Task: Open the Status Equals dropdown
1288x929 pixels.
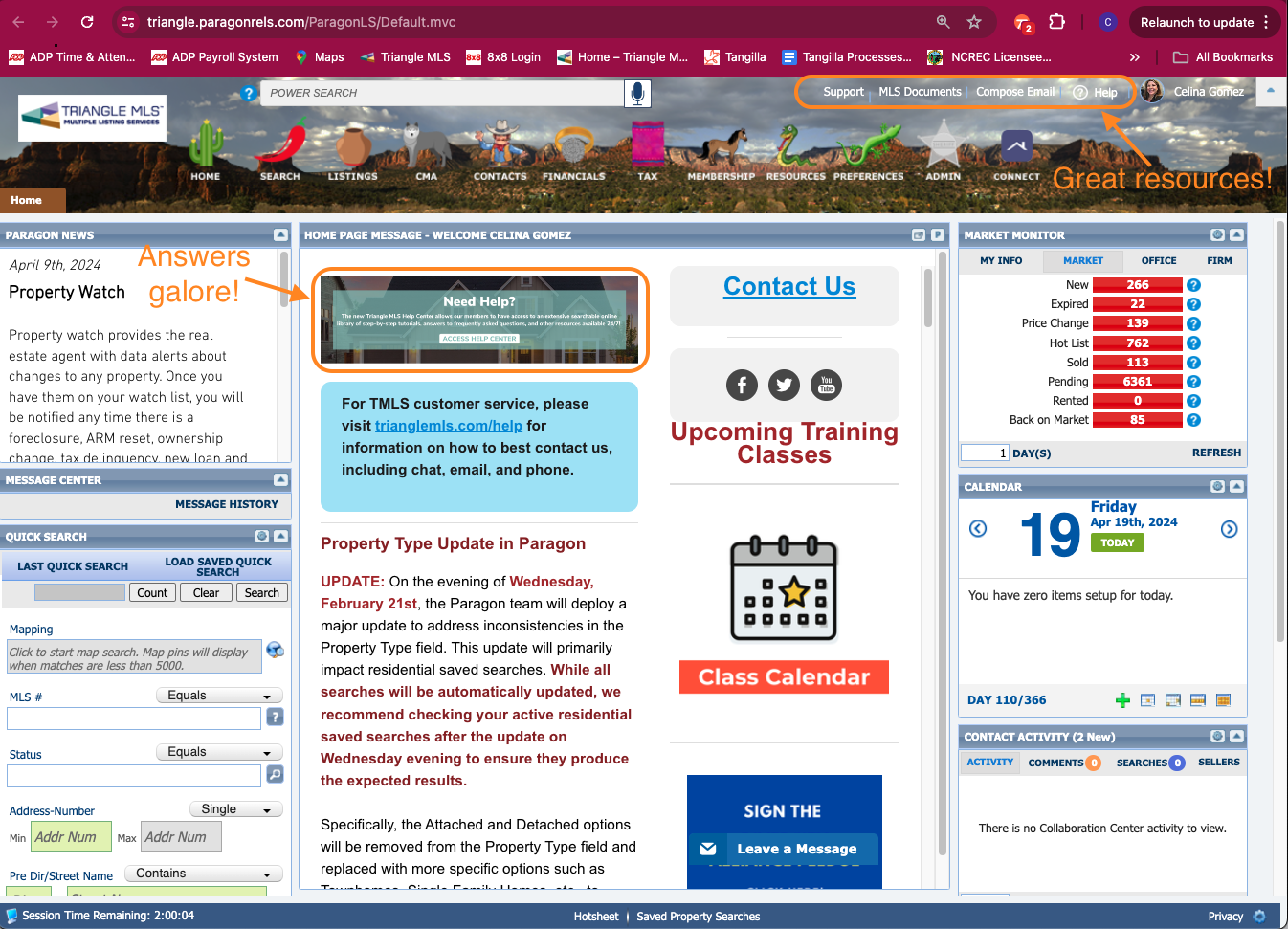Action: tap(219, 752)
